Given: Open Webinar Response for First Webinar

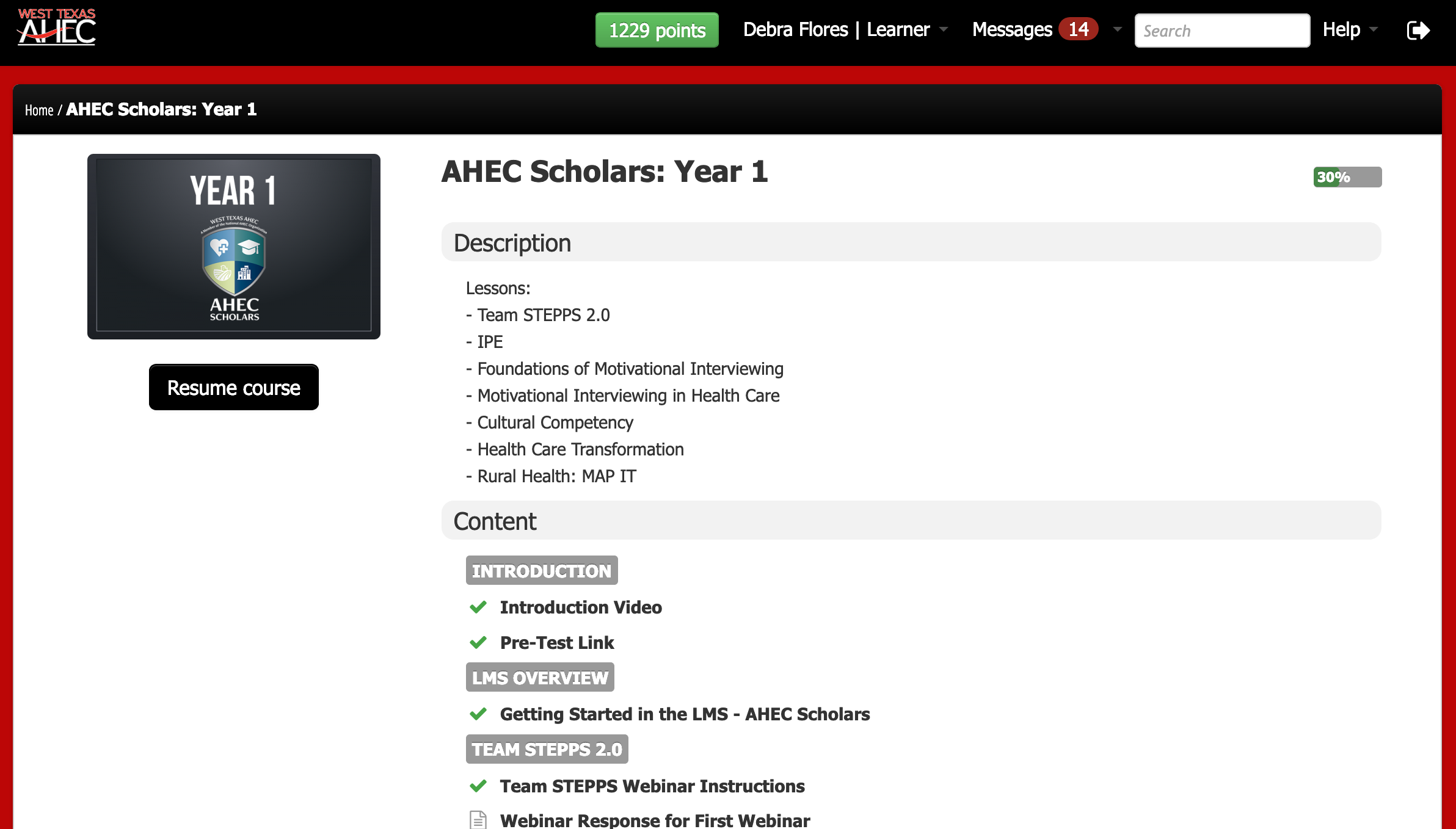Looking at the screenshot, I should 655,820.
